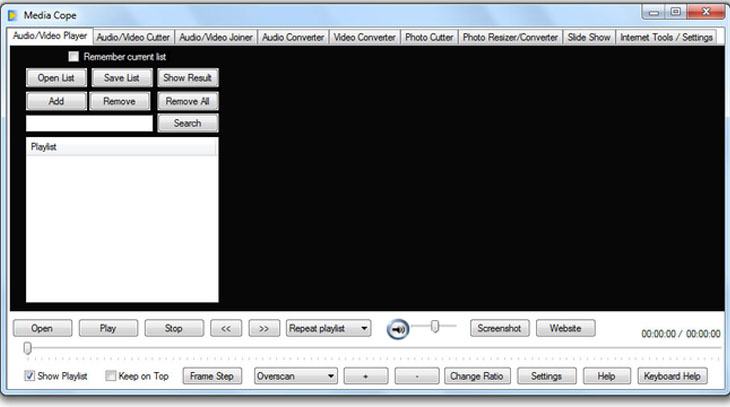Click the 00:00:00 / 00:00:00 time display
The image size is (730, 407).
click(x=681, y=334)
